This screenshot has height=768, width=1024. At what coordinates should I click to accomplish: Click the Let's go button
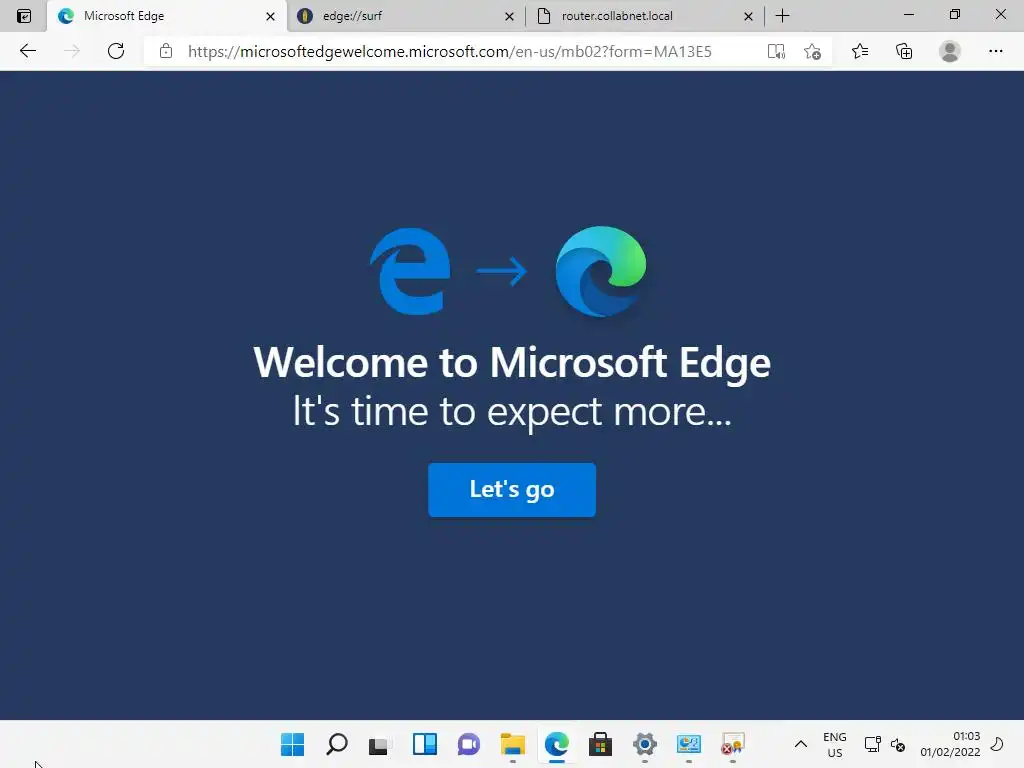512,490
